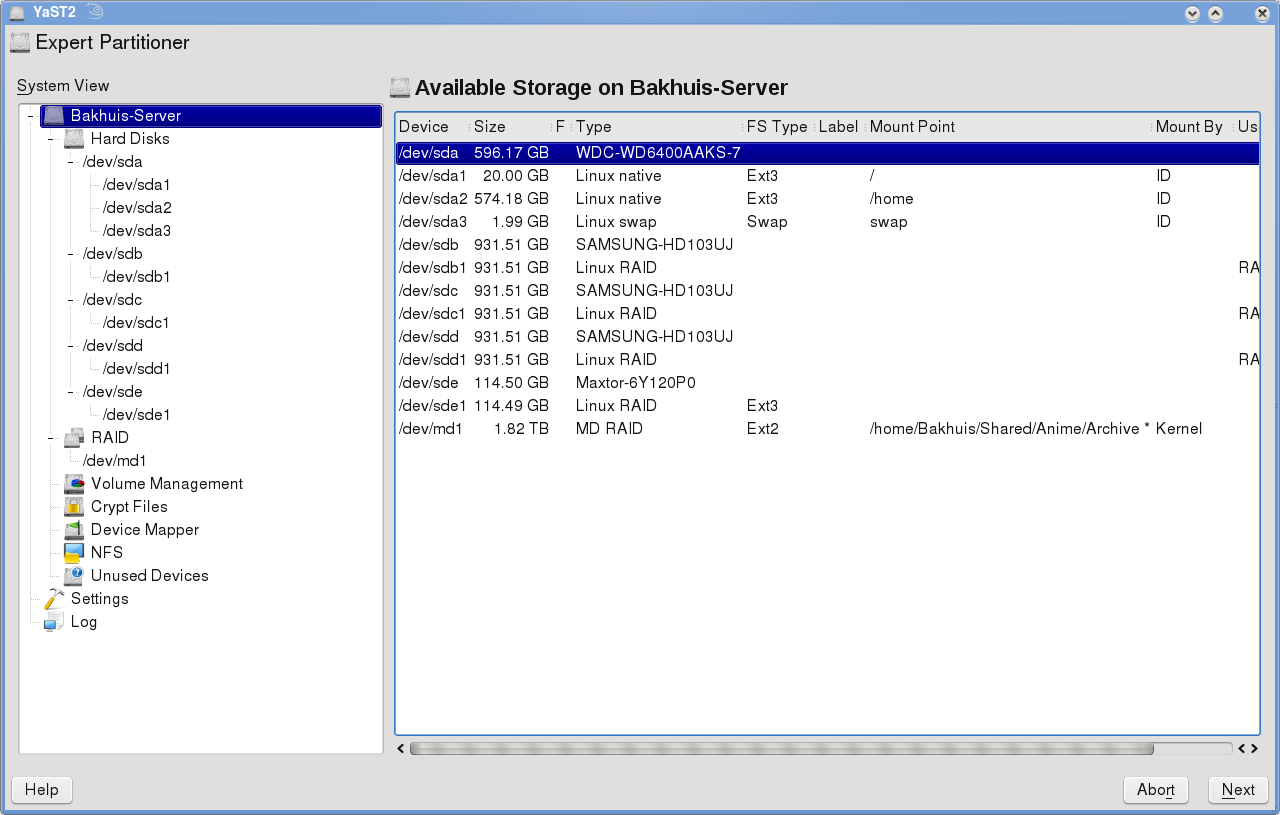Click the Abort button
The height and width of the screenshot is (815, 1280).
(1156, 790)
